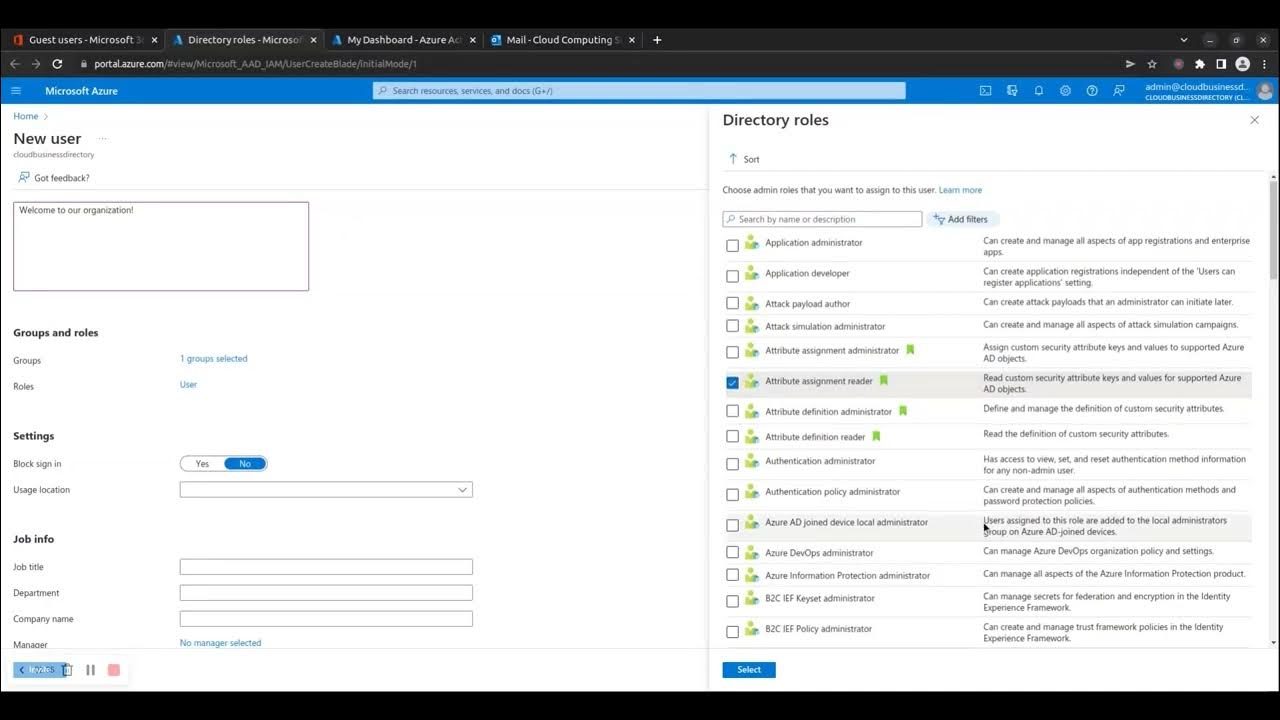
Task: Click the Sort arrow icon
Action: (x=733, y=159)
